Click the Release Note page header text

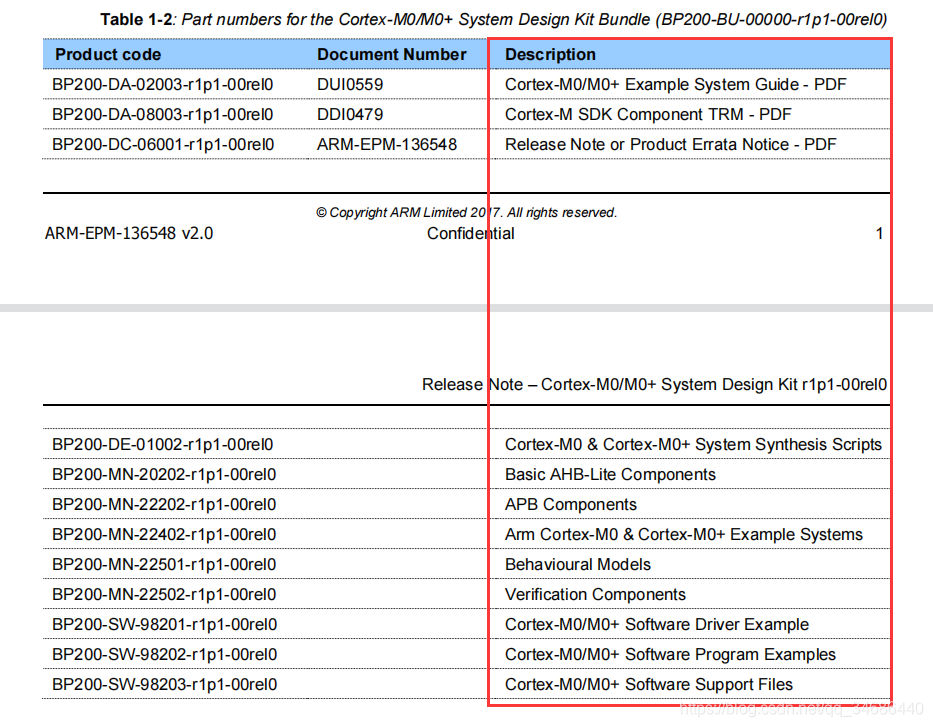click(x=655, y=384)
